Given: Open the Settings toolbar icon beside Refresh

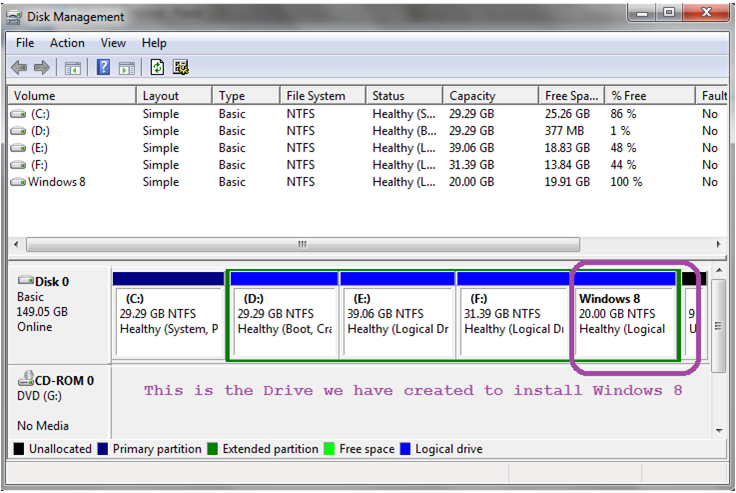Looking at the screenshot, I should [181, 67].
